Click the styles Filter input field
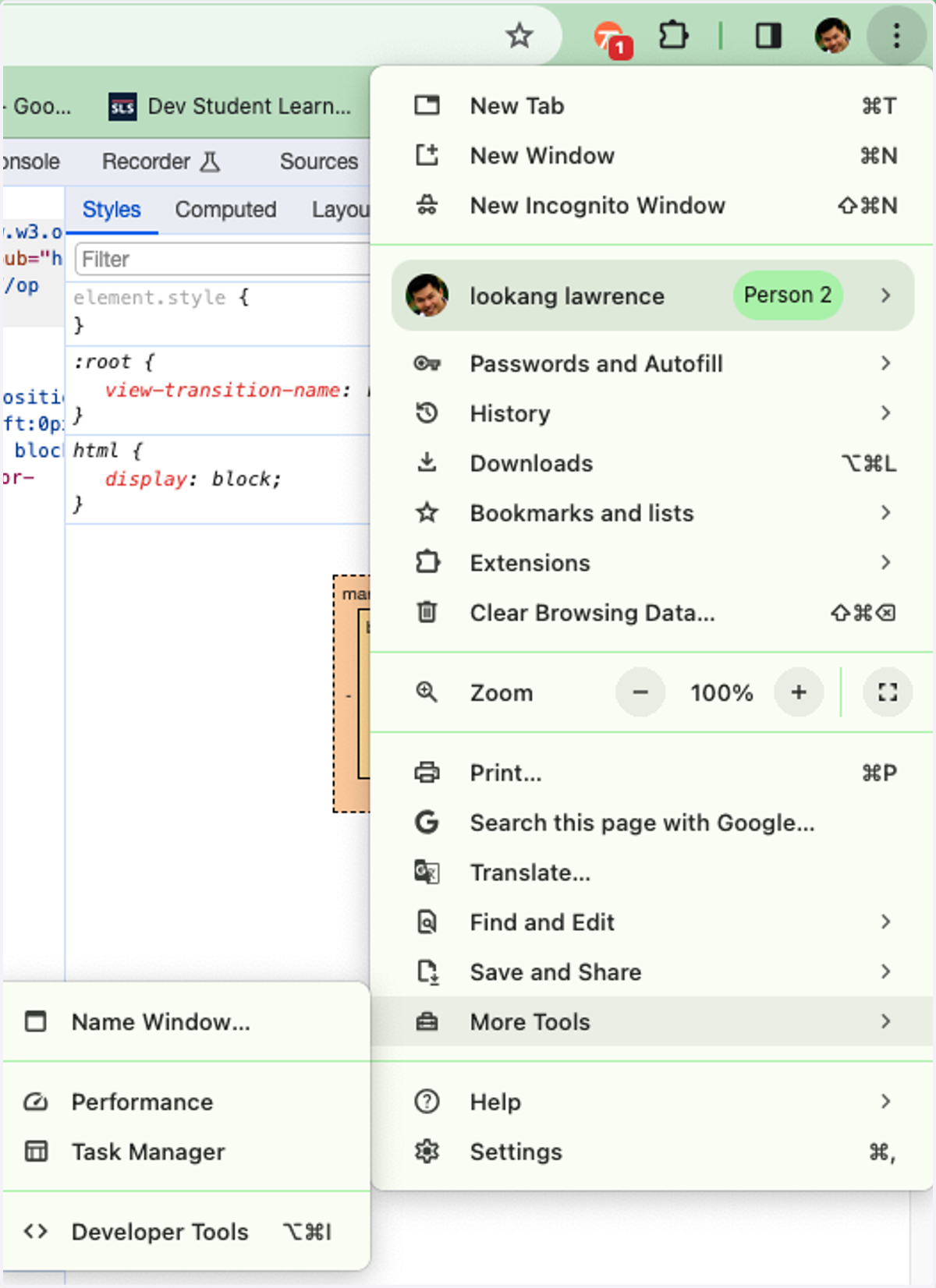 pos(223,259)
